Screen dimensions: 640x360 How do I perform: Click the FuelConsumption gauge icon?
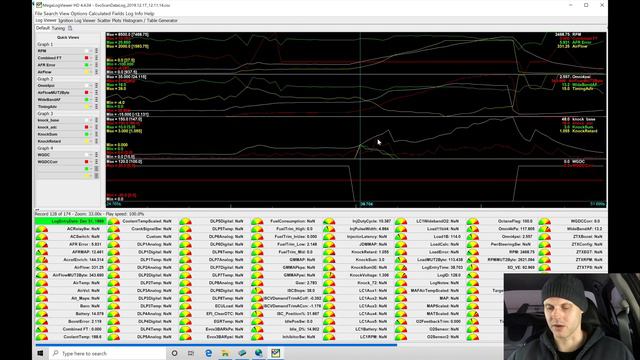[x=257, y=221]
